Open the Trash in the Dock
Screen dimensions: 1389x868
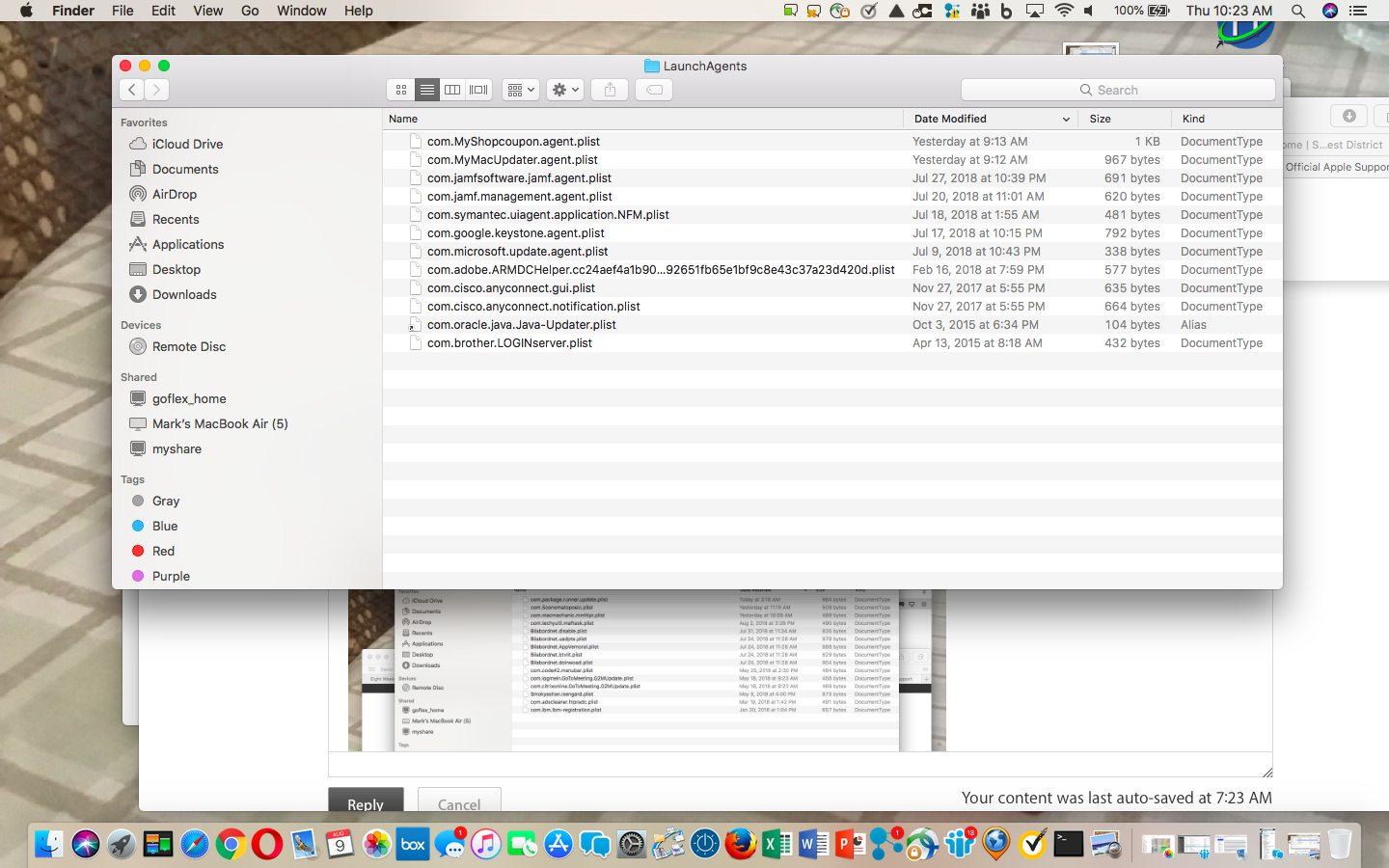click(x=1339, y=844)
